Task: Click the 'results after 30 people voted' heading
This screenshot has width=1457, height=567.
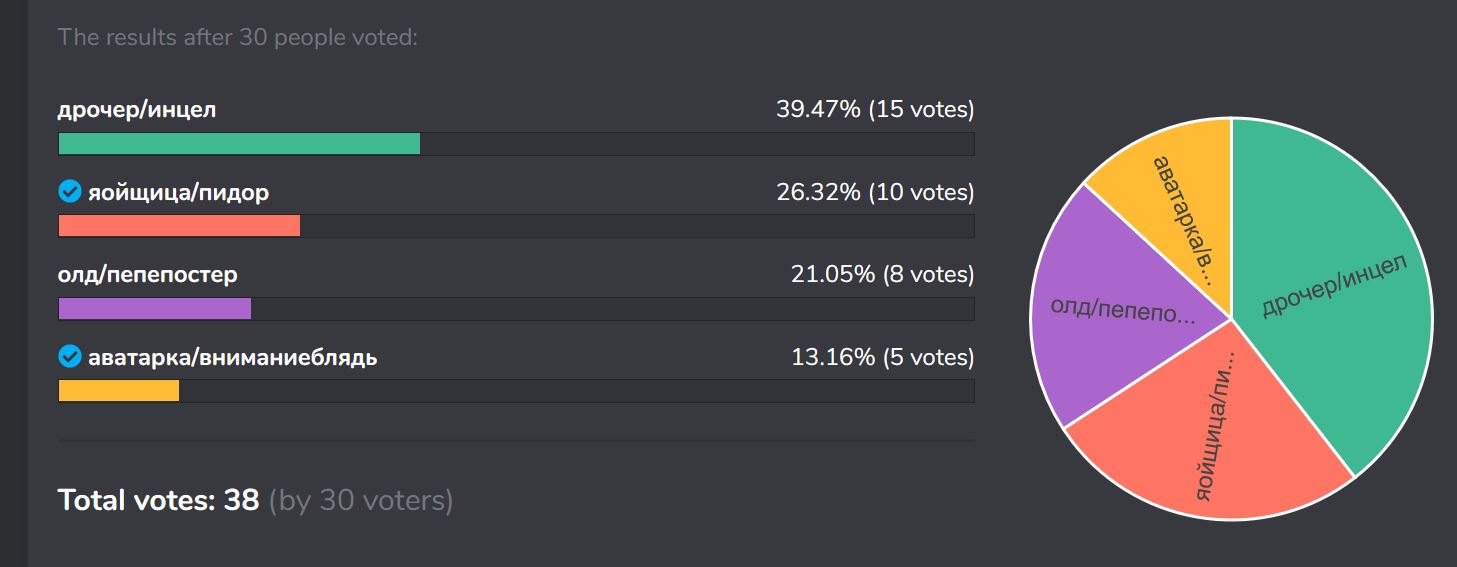Action: (x=237, y=38)
